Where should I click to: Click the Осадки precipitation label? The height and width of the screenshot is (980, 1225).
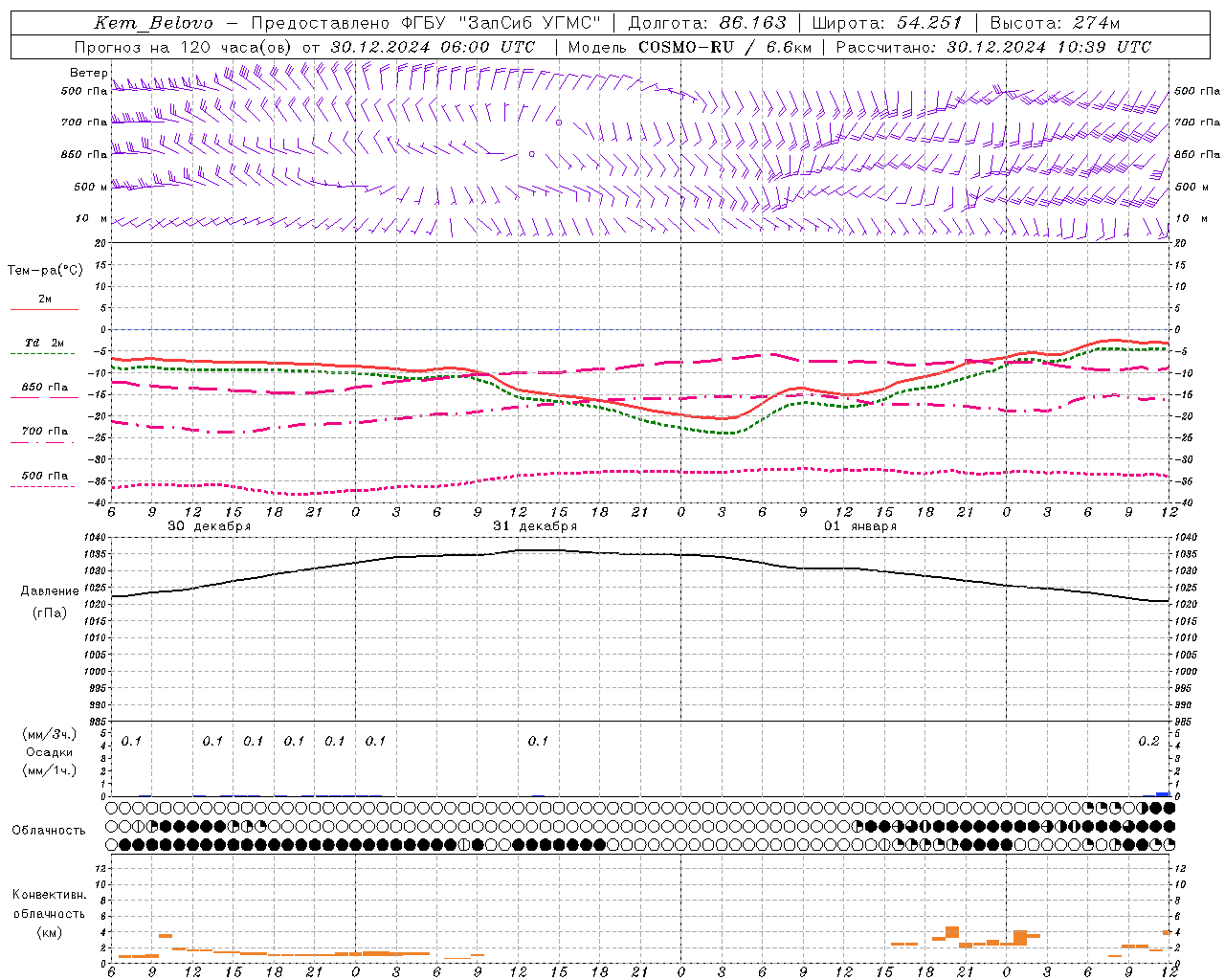(x=50, y=752)
